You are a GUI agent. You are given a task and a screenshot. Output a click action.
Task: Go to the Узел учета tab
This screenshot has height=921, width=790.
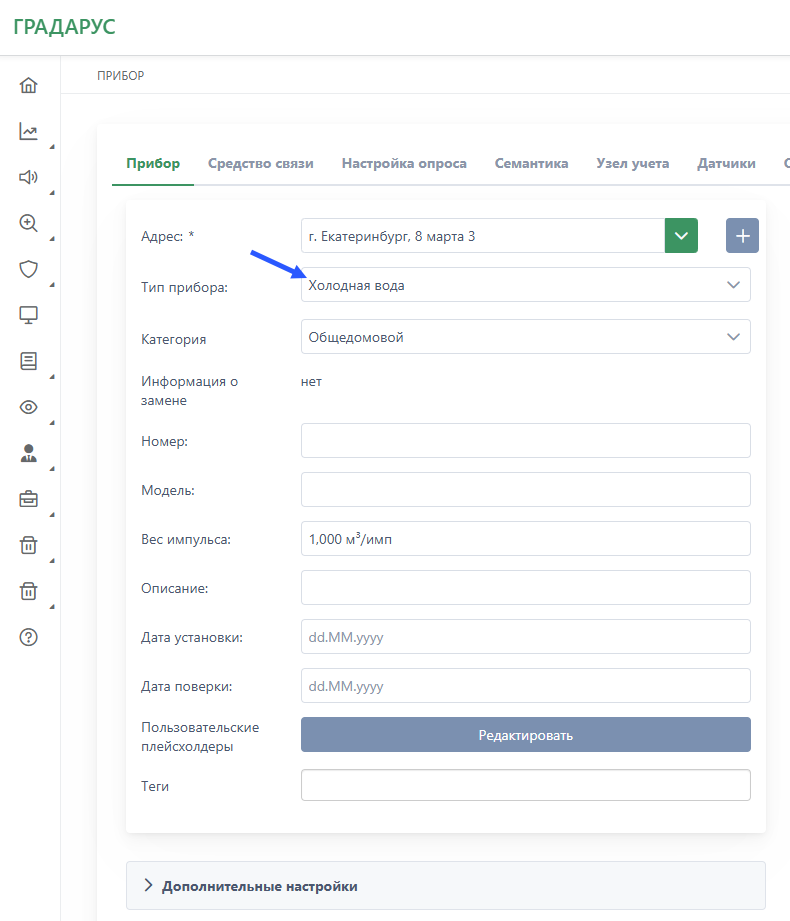coord(632,164)
